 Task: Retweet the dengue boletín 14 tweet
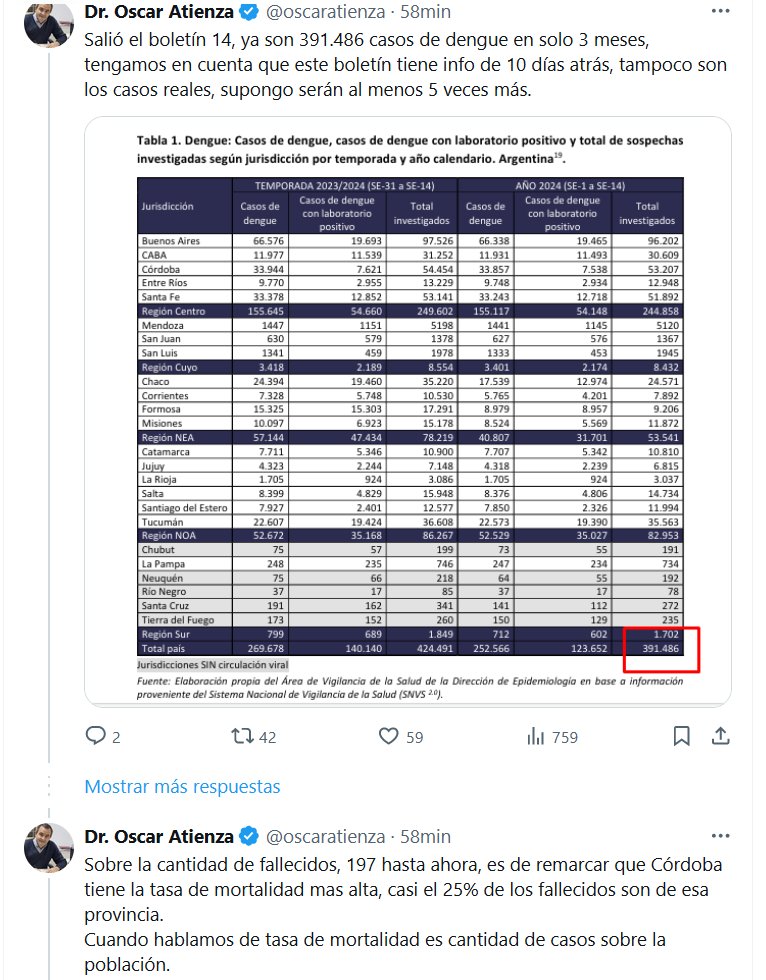[242, 737]
